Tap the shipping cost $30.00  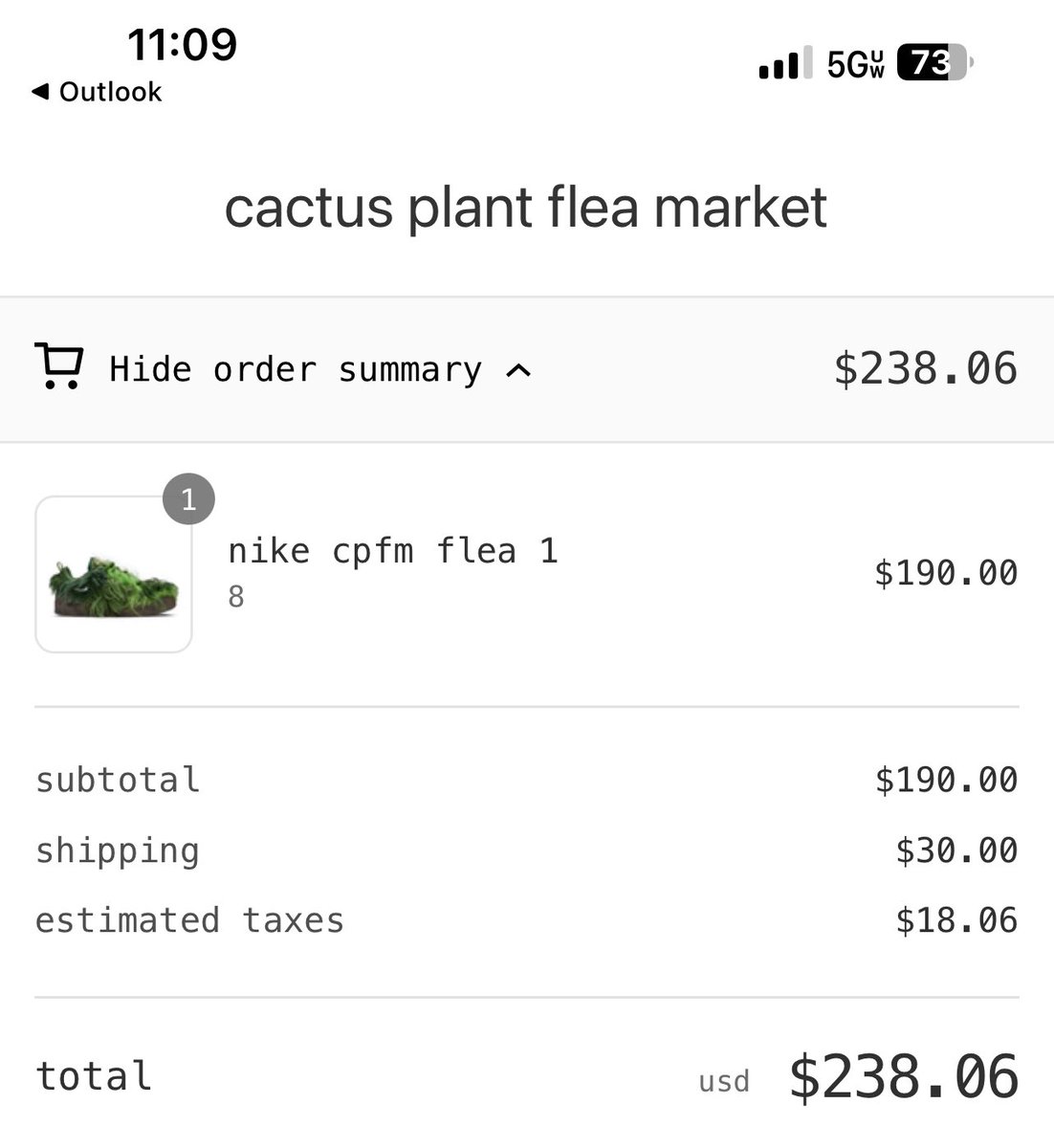click(956, 850)
